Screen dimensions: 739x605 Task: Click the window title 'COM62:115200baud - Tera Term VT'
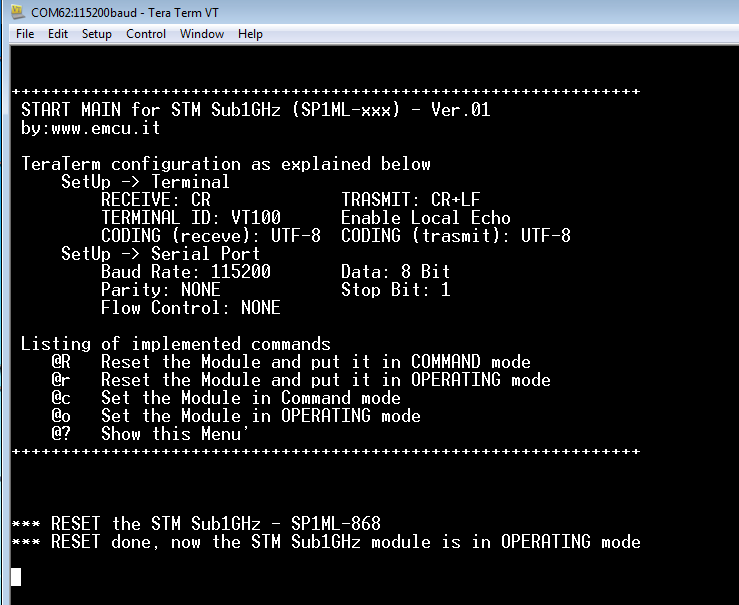point(125,12)
